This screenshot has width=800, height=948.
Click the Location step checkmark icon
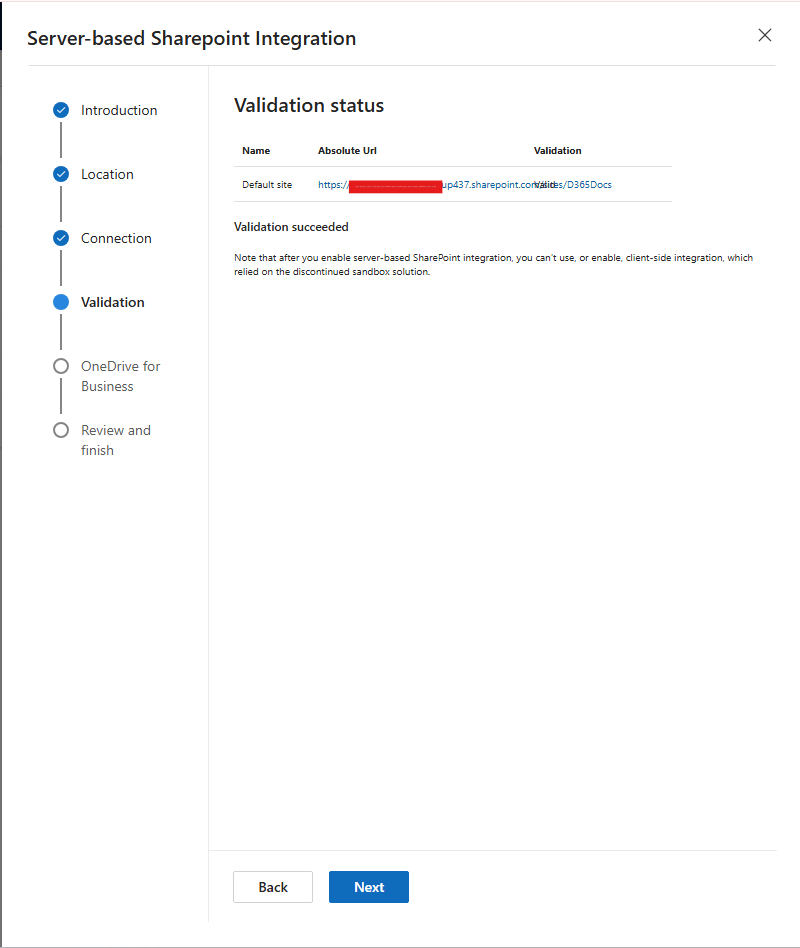[61, 174]
